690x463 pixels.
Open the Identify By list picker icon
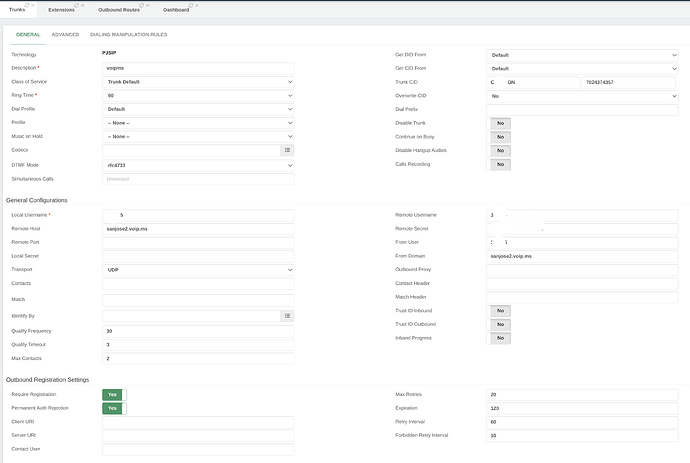coord(287,316)
